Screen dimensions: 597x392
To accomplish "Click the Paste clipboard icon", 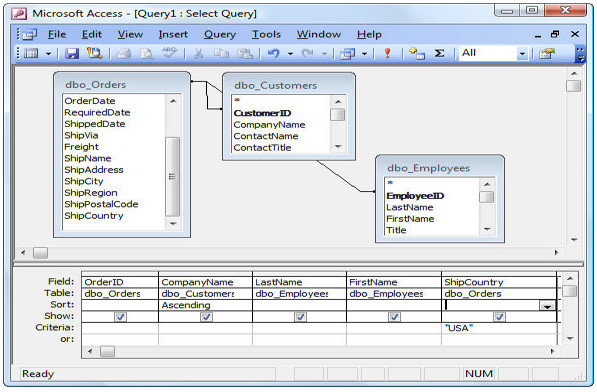I will click(245, 53).
